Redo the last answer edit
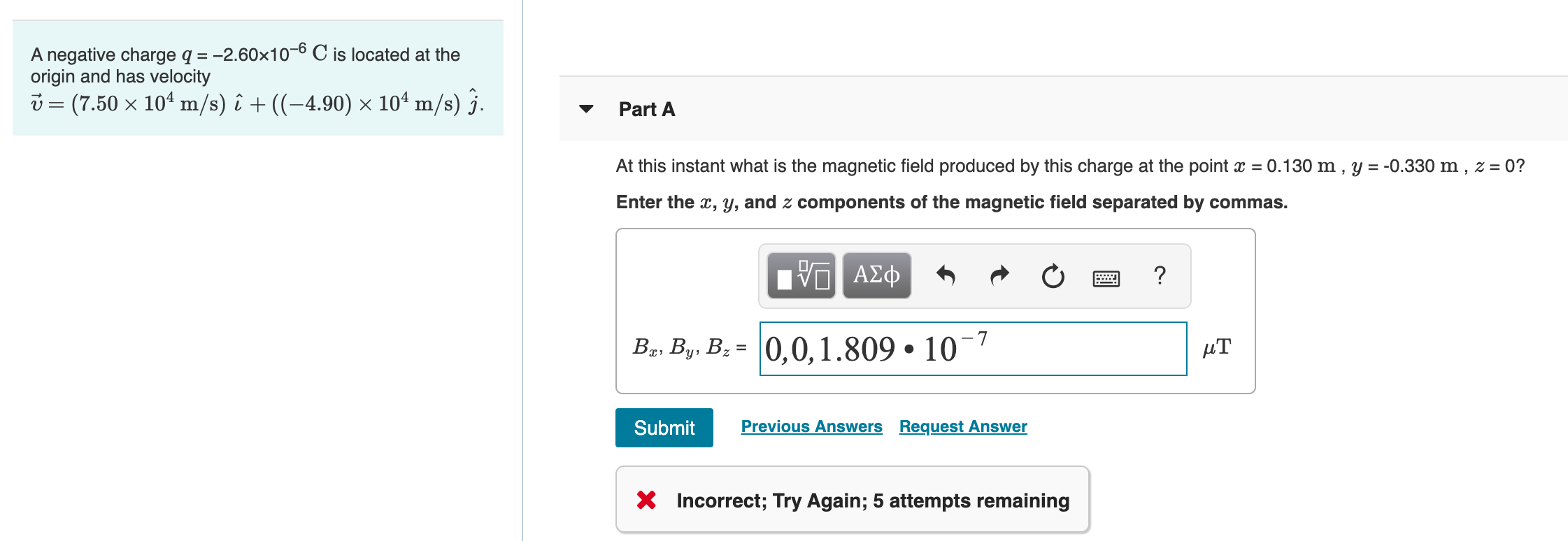 click(999, 275)
